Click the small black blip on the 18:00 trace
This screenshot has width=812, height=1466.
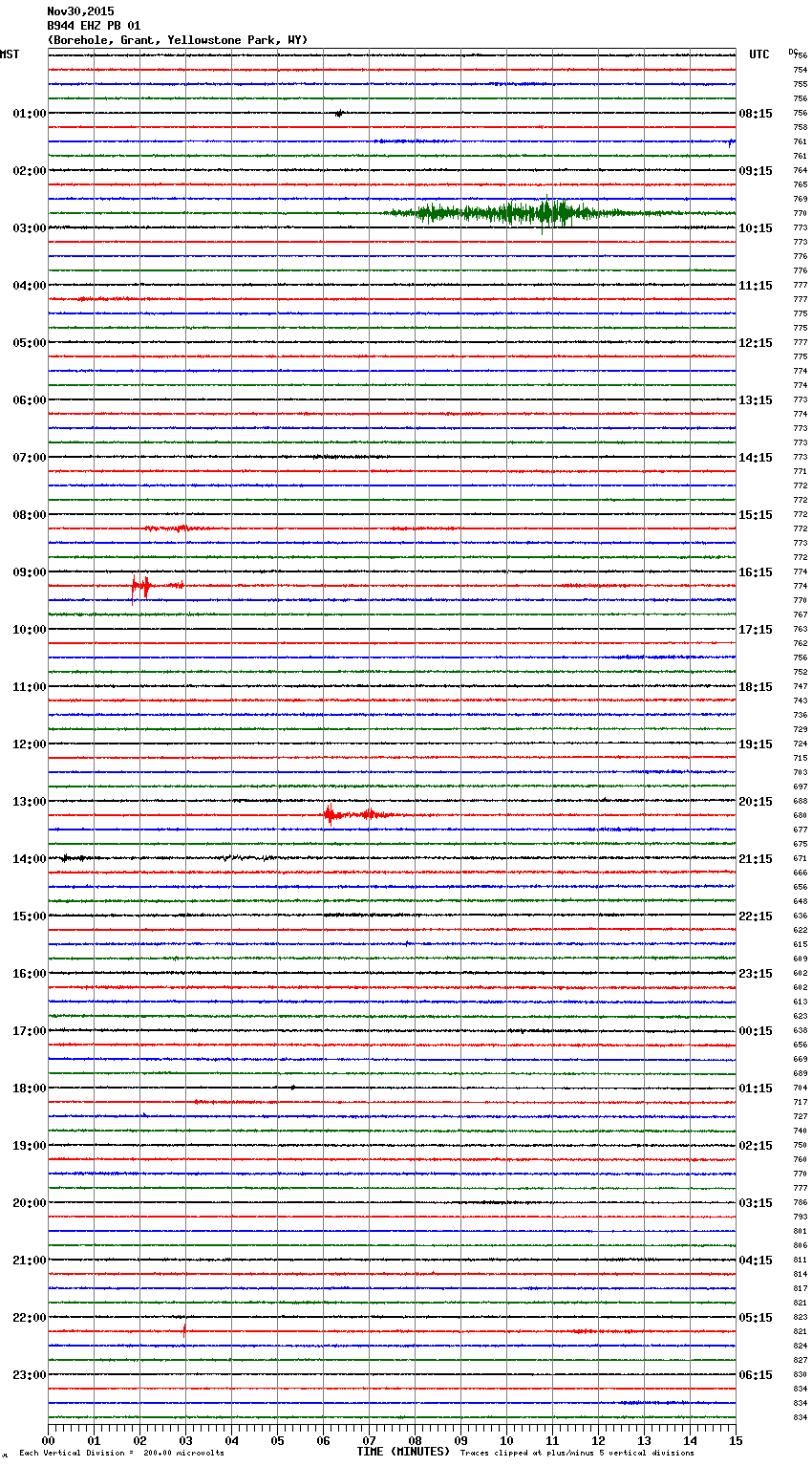click(x=292, y=1088)
